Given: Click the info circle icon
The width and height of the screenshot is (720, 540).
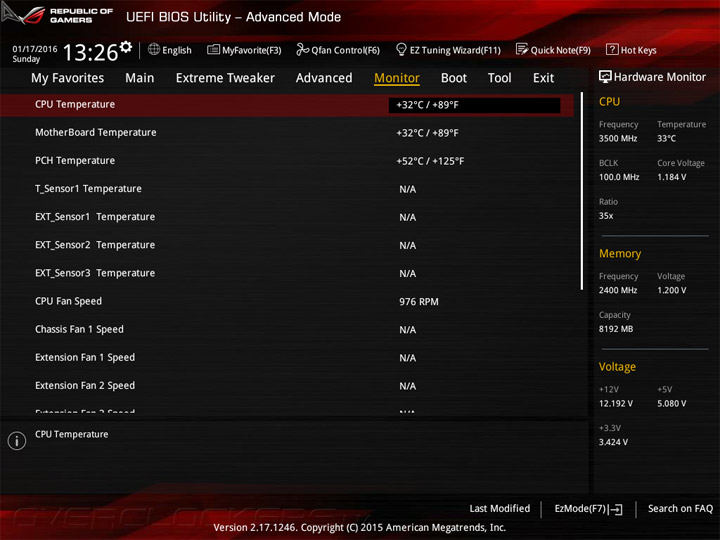Looking at the screenshot, I should click(x=17, y=441).
